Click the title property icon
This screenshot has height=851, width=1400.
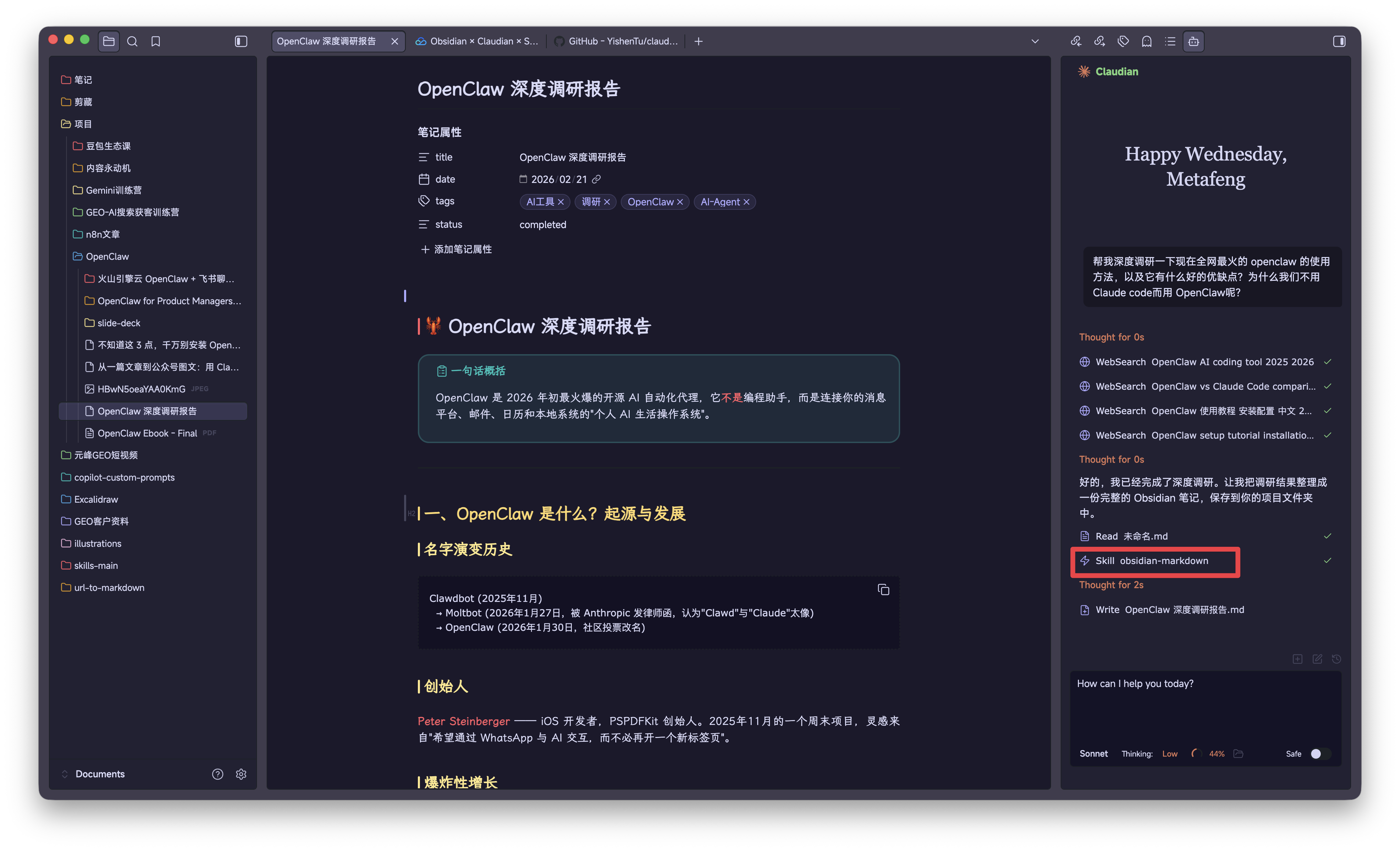point(424,157)
